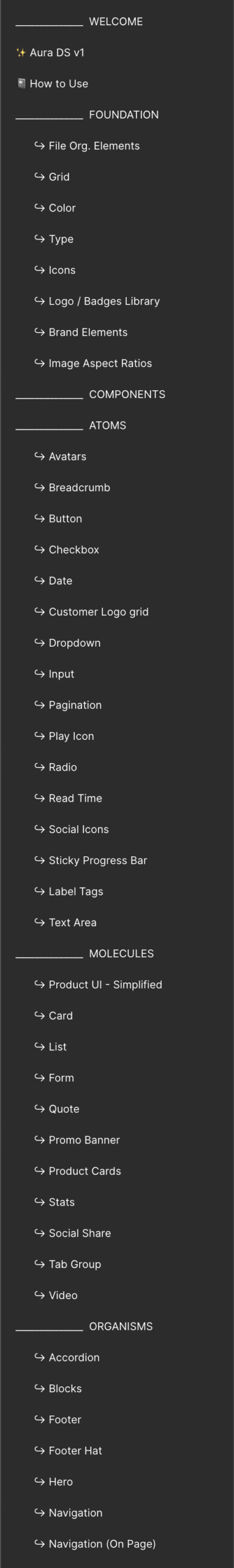Select the MOLECULES section divider
The height and width of the screenshot is (1568, 234).
117,953
